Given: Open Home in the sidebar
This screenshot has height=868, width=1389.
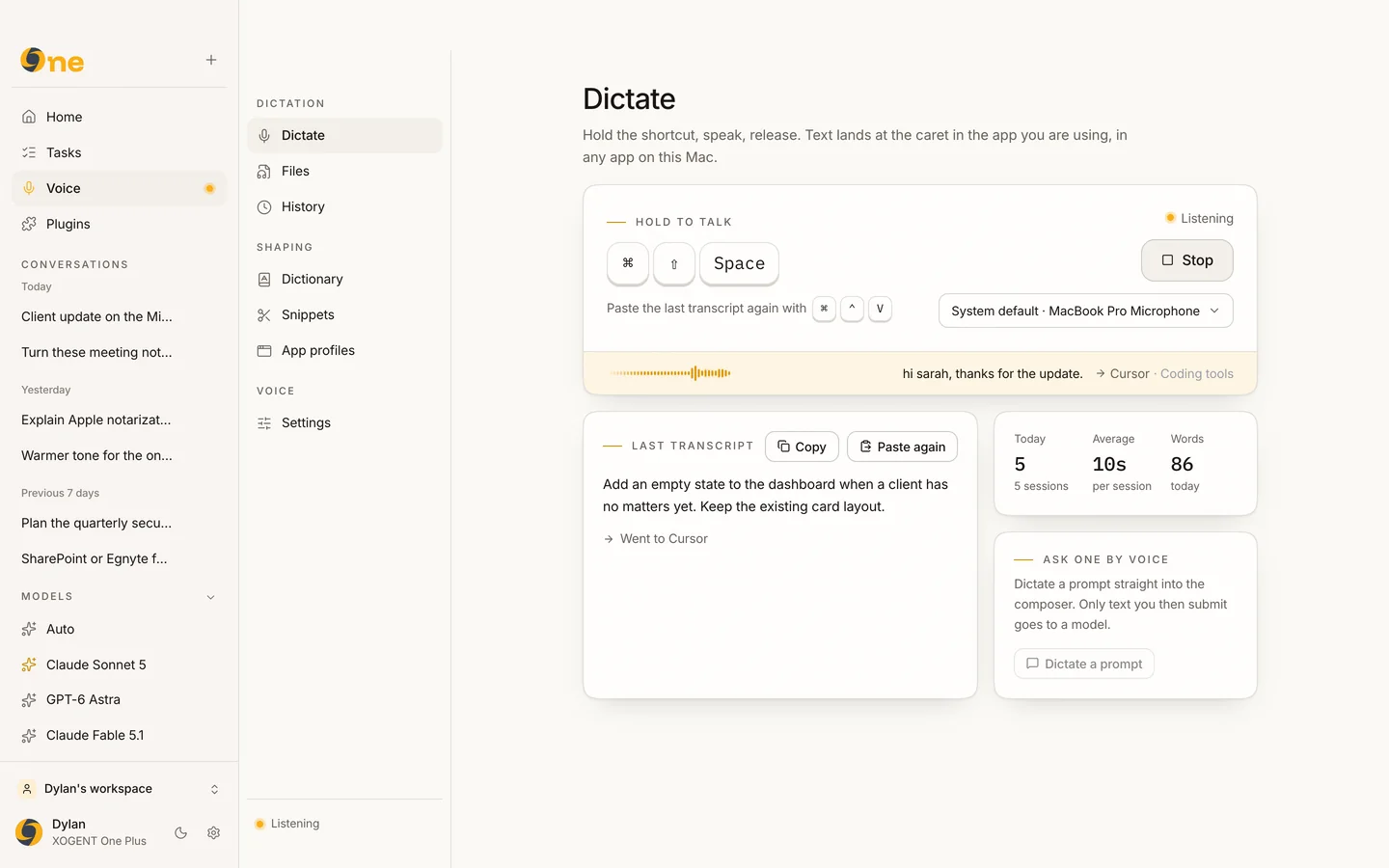Looking at the screenshot, I should point(120,117).
